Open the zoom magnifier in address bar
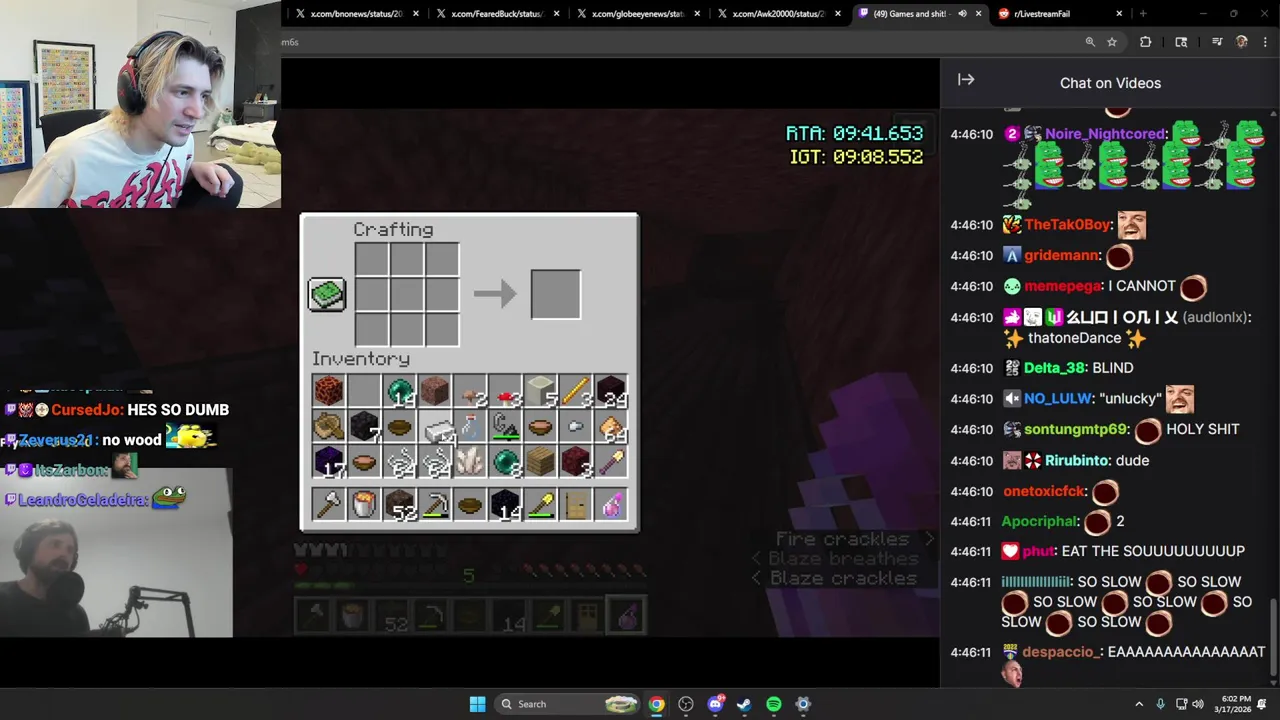The width and height of the screenshot is (1280, 720). click(1090, 42)
